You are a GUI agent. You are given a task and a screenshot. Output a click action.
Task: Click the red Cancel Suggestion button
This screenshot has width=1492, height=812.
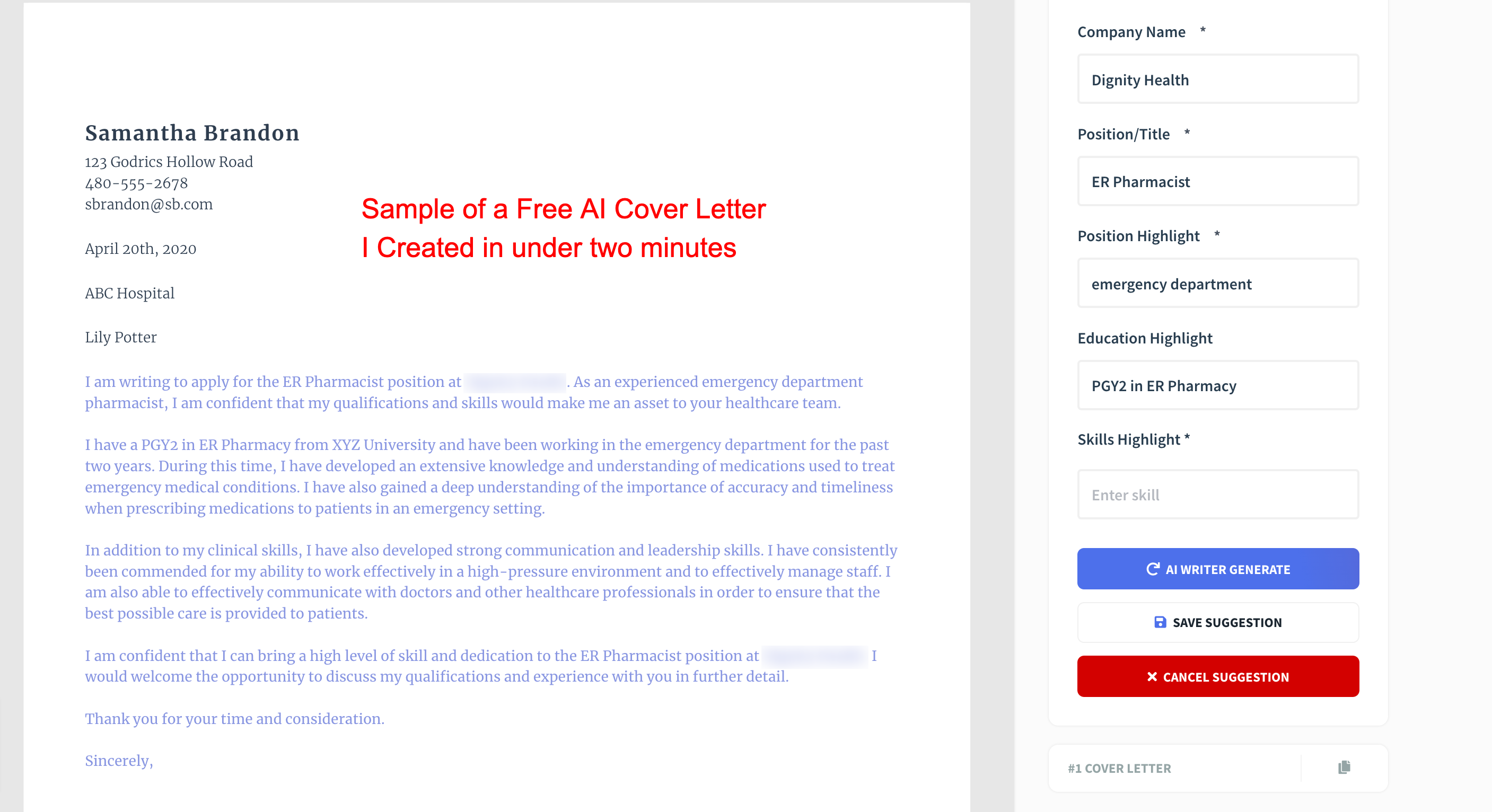(x=1218, y=676)
